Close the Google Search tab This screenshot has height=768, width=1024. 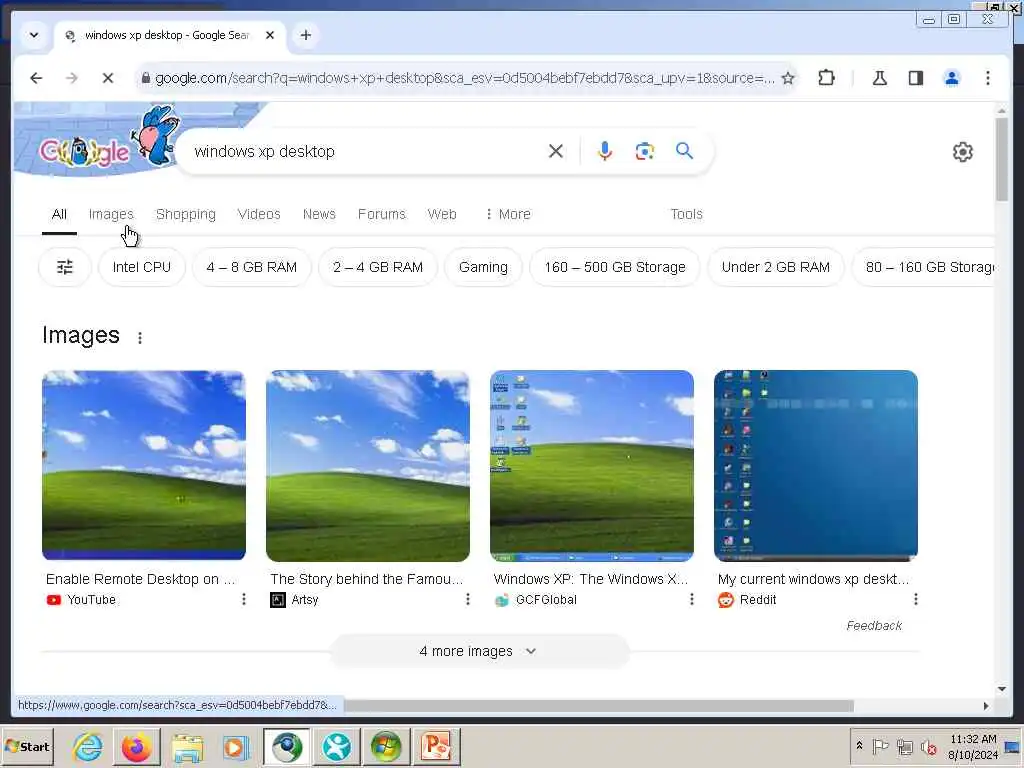tap(270, 35)
